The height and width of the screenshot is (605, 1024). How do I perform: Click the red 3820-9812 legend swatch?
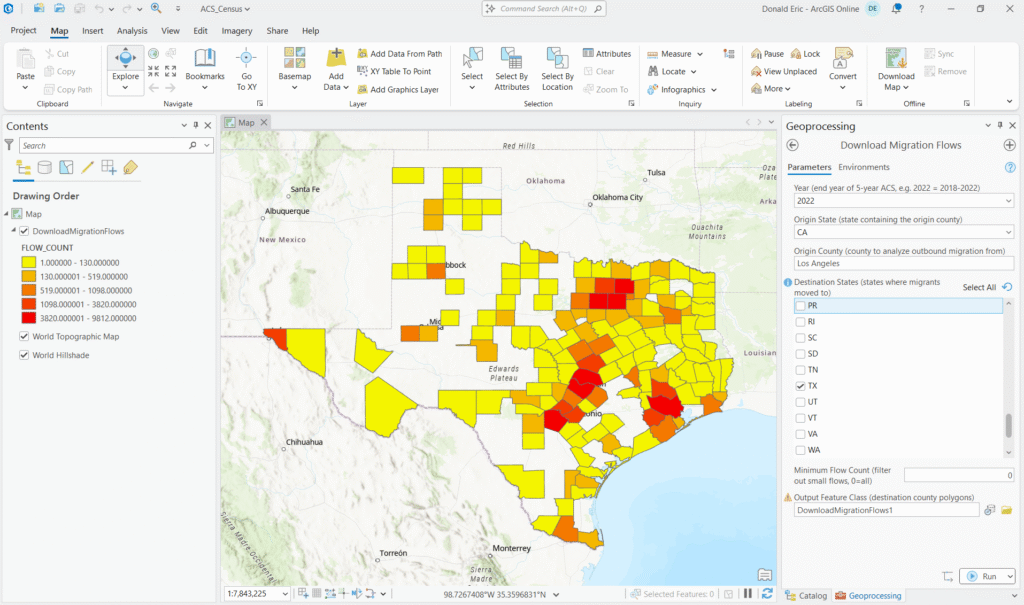28,318
